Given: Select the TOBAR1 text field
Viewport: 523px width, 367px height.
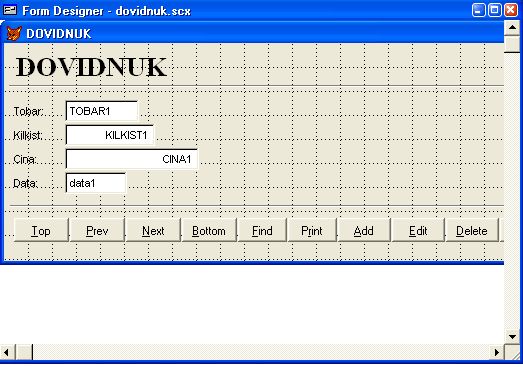Looking at the screenshot, I should pyautogui.click(x=102, y=111).
